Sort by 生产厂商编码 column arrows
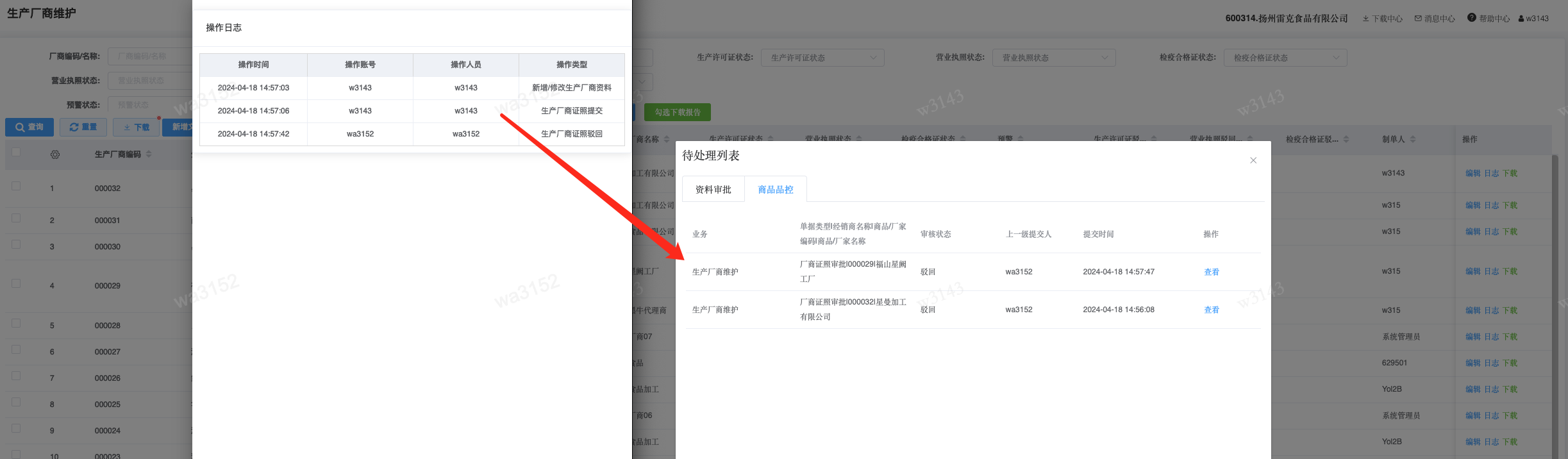This screenshot has width=1568, height=459. pos(149,154)
